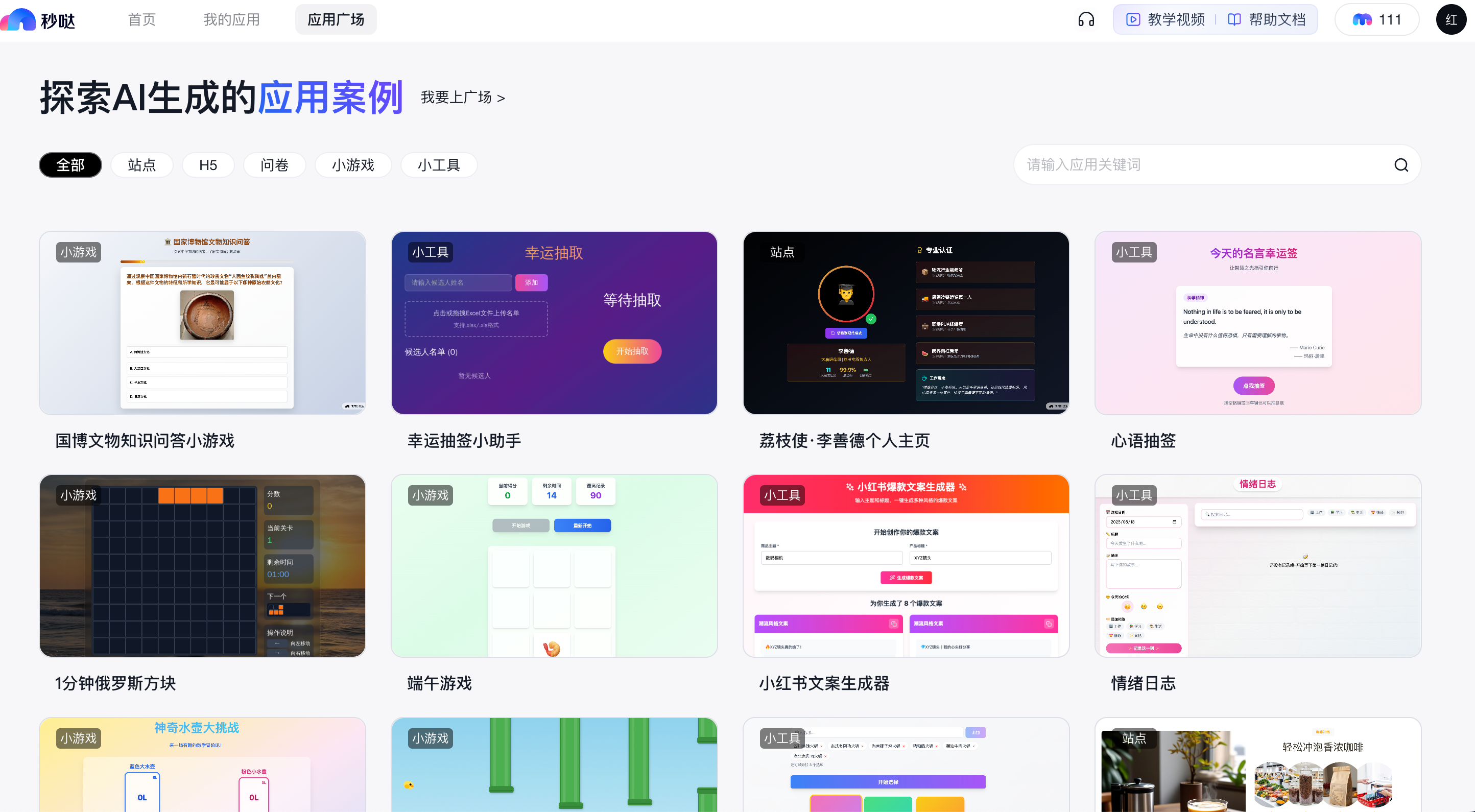Click the credits icon beside 111
The image size is (1475, 812).
click(1362, 19)
